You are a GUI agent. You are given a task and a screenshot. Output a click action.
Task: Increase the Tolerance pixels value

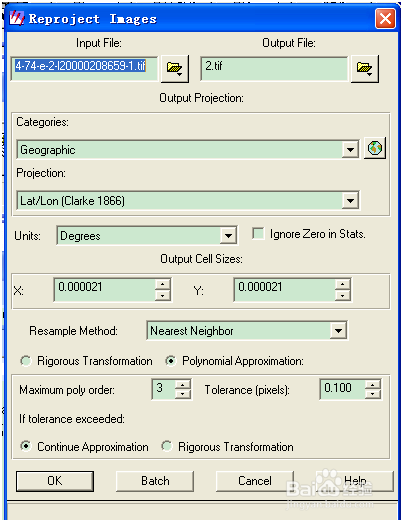coord(373,385)
